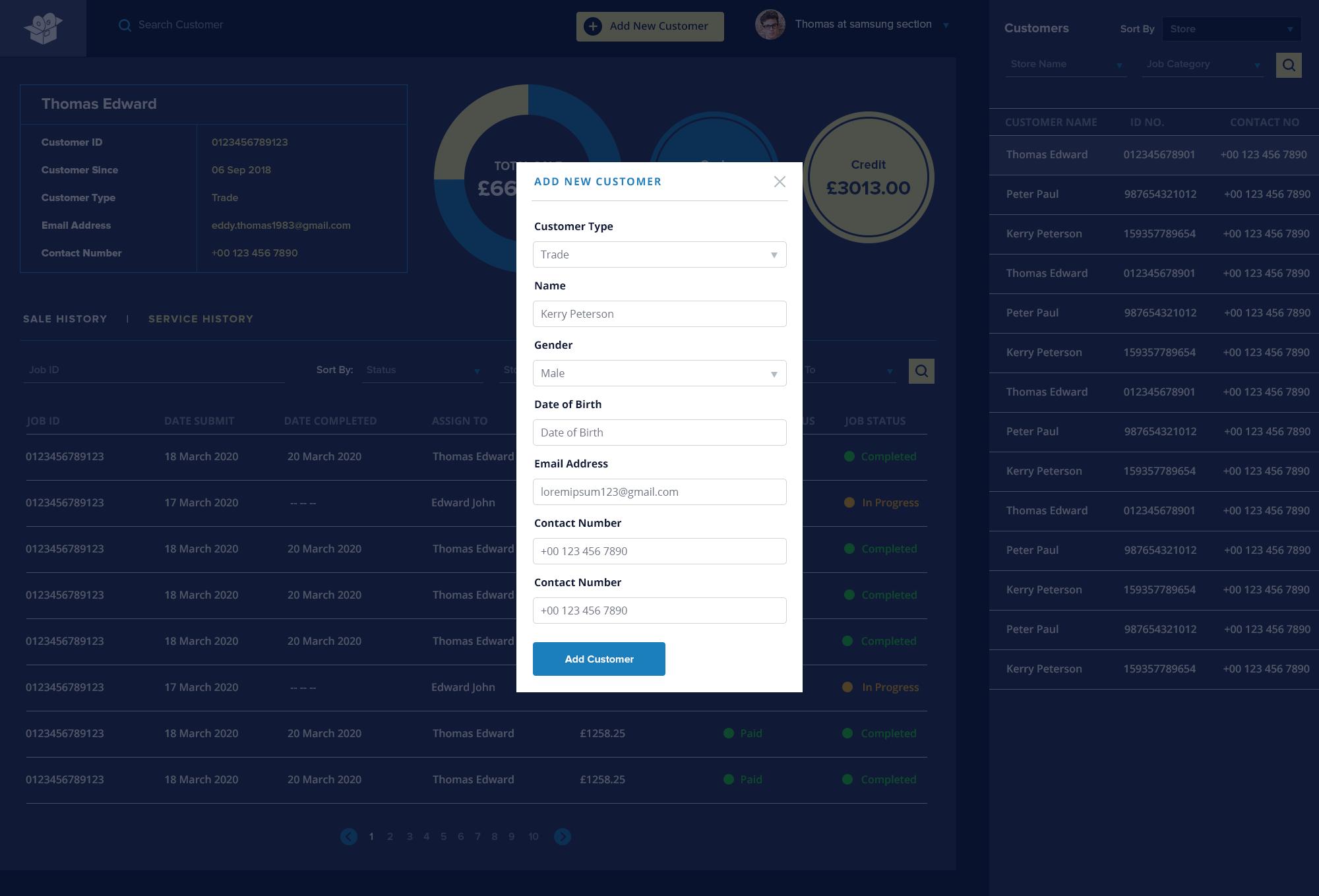The height and width of the screenshot is (896, 1319).
Task: Close the Add New Customer dialog
Action: [780, 181]
